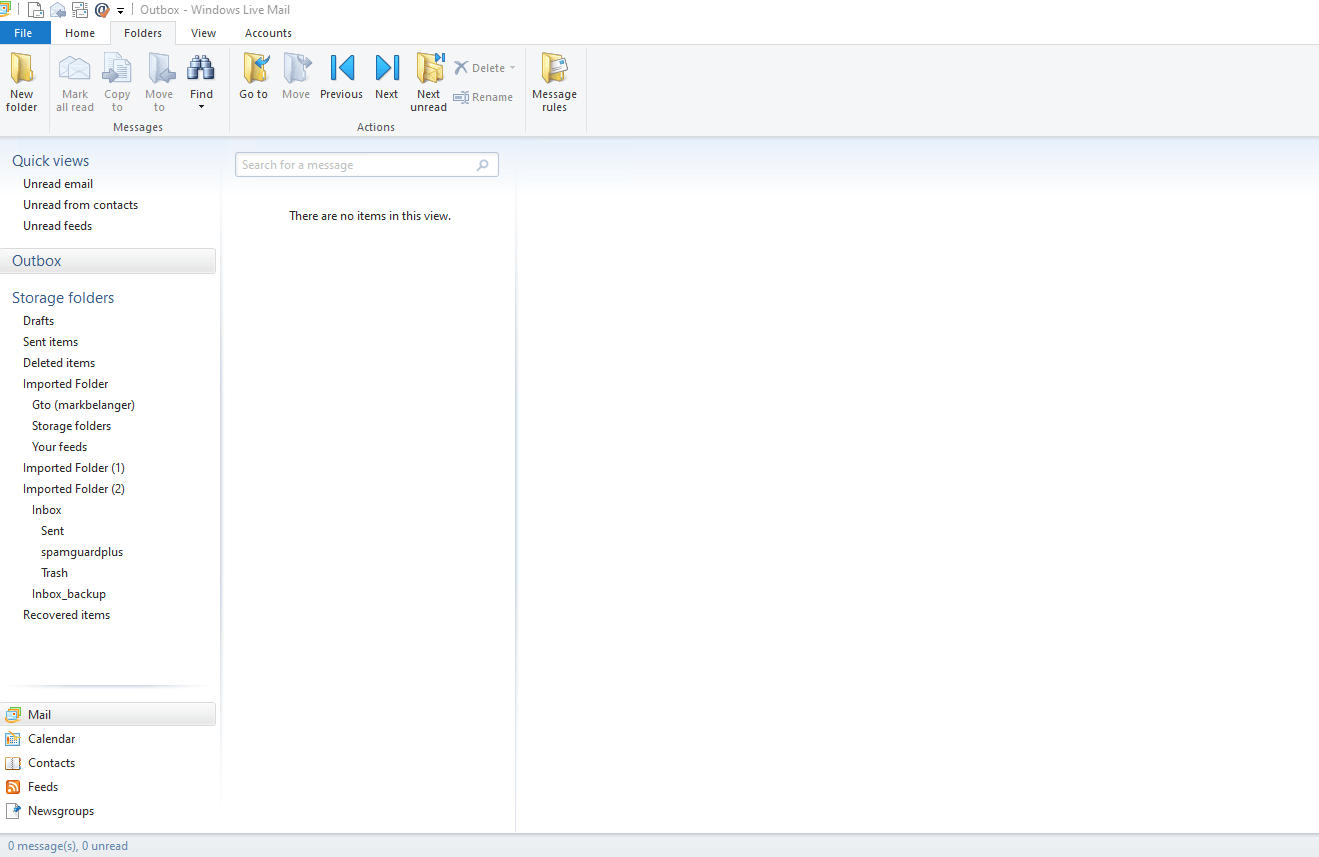Open the File menu
The image size is (1319, 857).
pos(24,33)
